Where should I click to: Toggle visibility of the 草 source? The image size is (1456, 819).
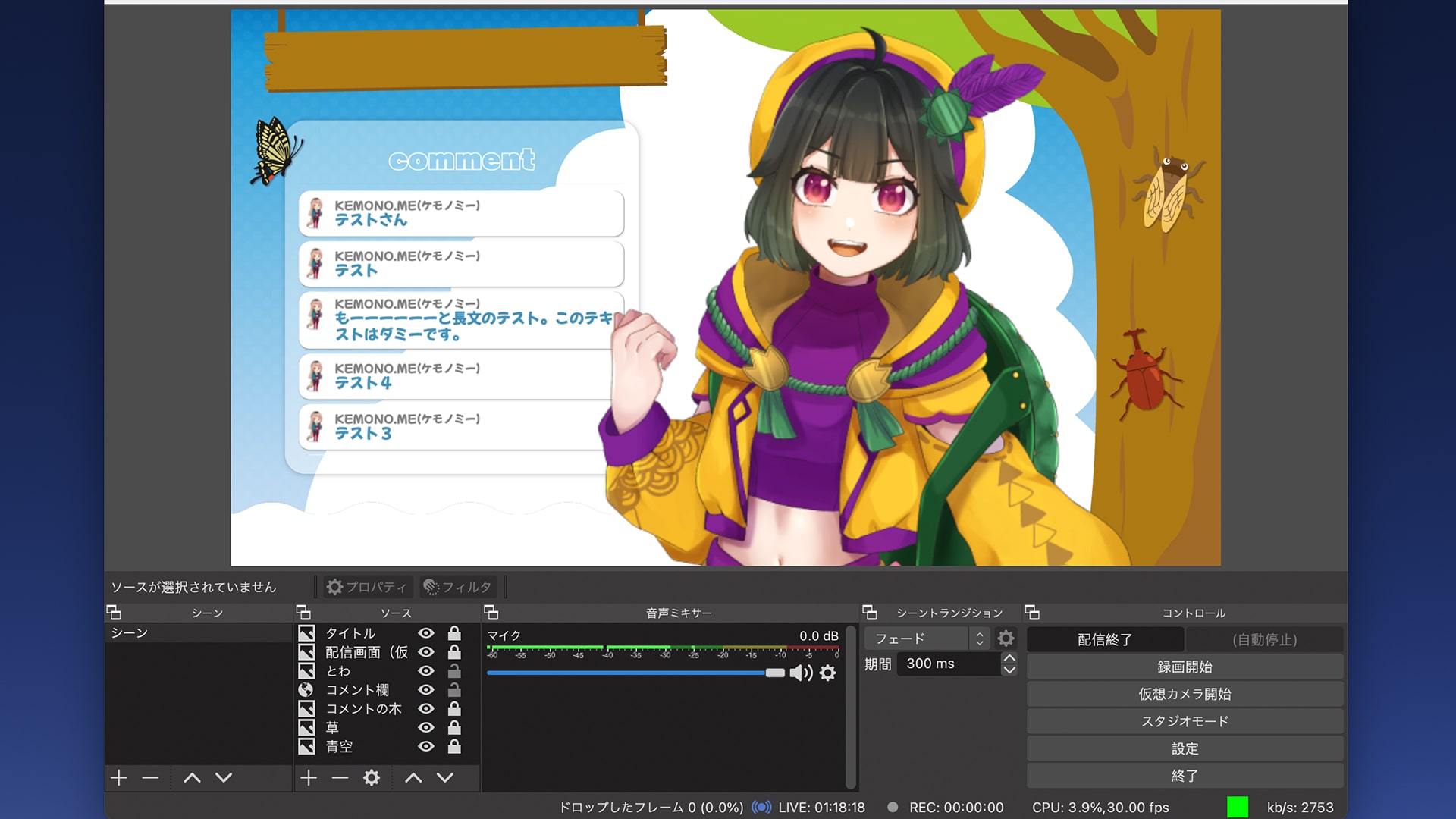pyautogui.click(x=425, y=727)
